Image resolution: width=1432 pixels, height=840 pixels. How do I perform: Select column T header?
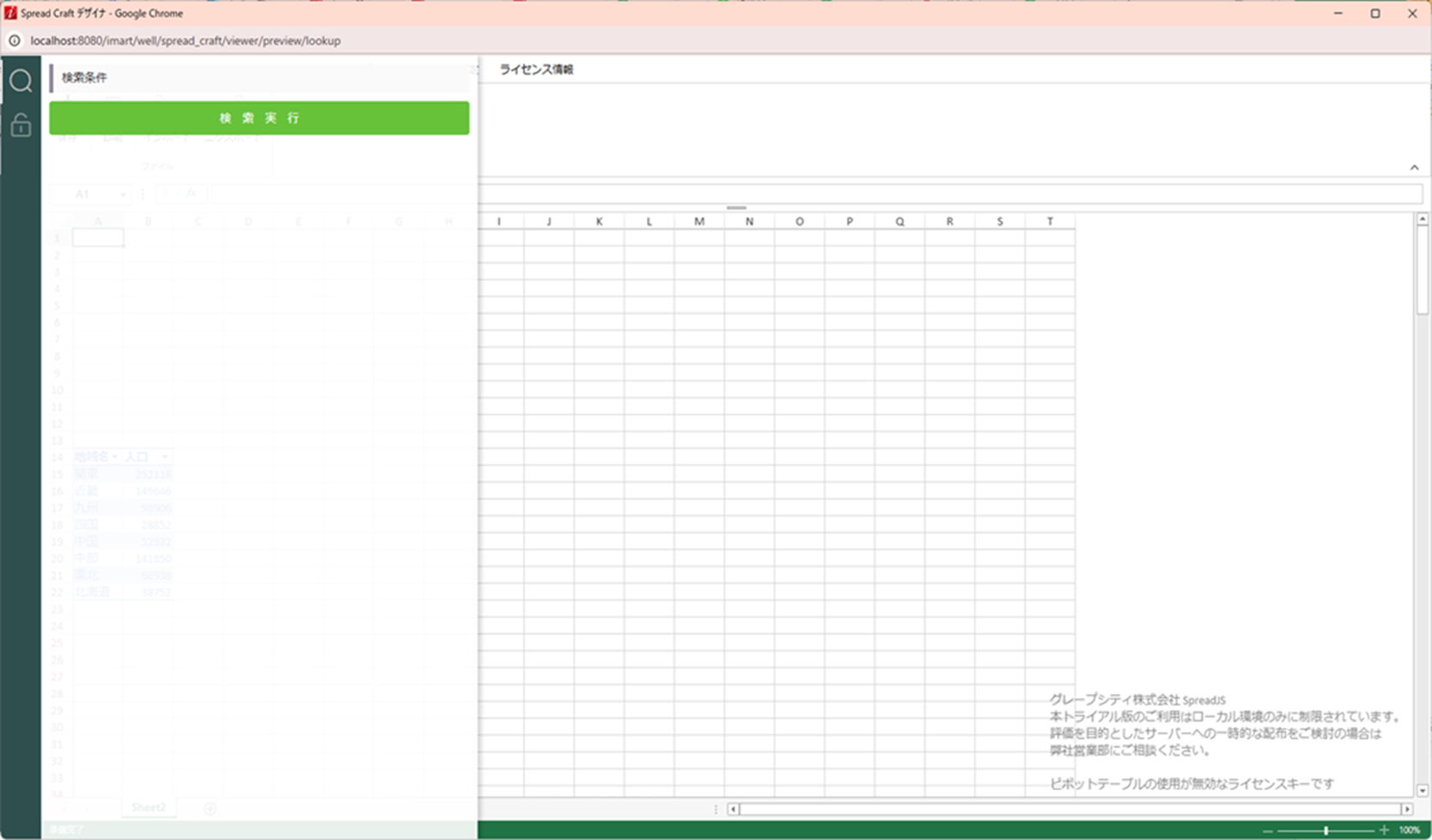click(1050, 222)
